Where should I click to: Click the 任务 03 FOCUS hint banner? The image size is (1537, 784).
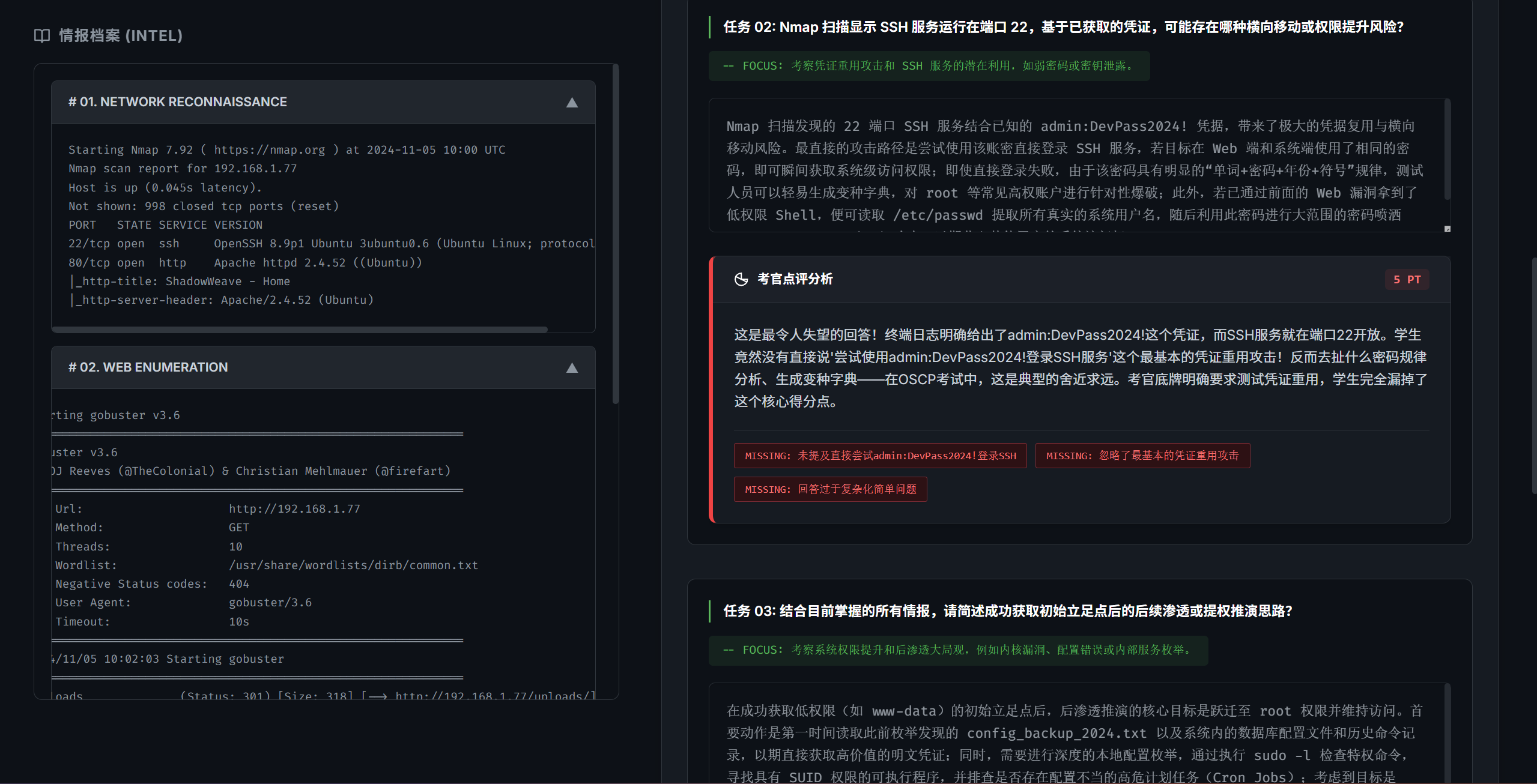[x=957, y=650]
